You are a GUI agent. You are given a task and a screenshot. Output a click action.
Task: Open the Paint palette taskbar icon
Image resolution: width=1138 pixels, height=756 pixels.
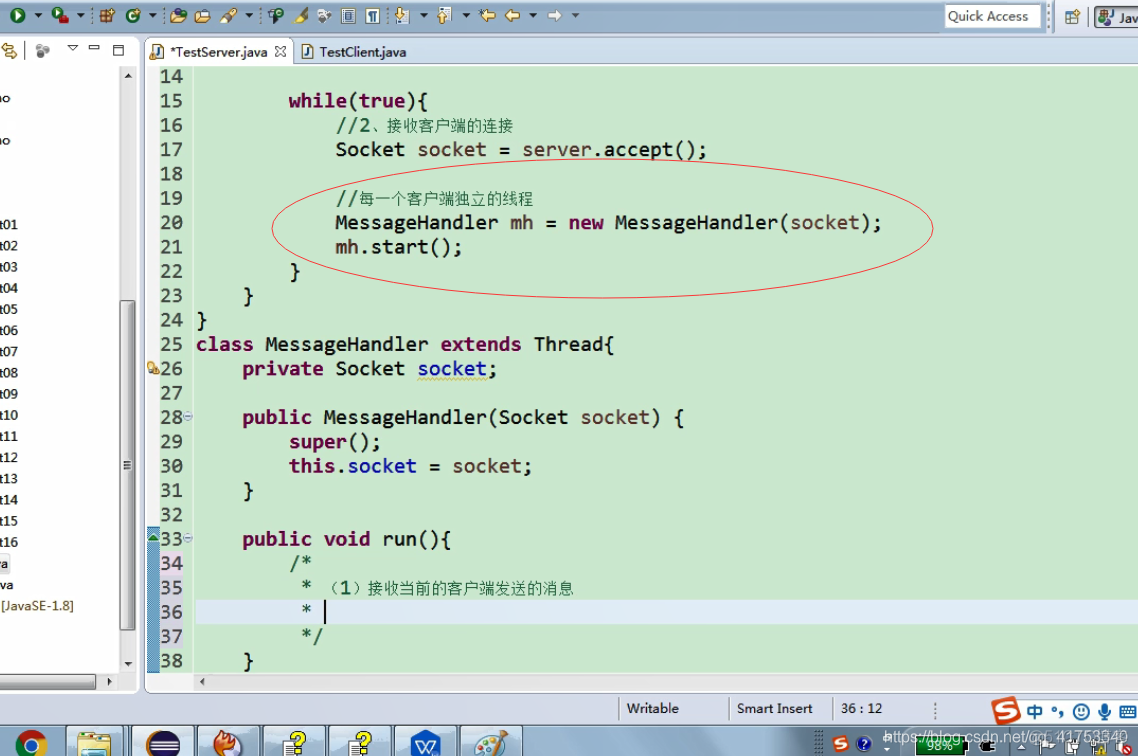[x=491, y=742]
